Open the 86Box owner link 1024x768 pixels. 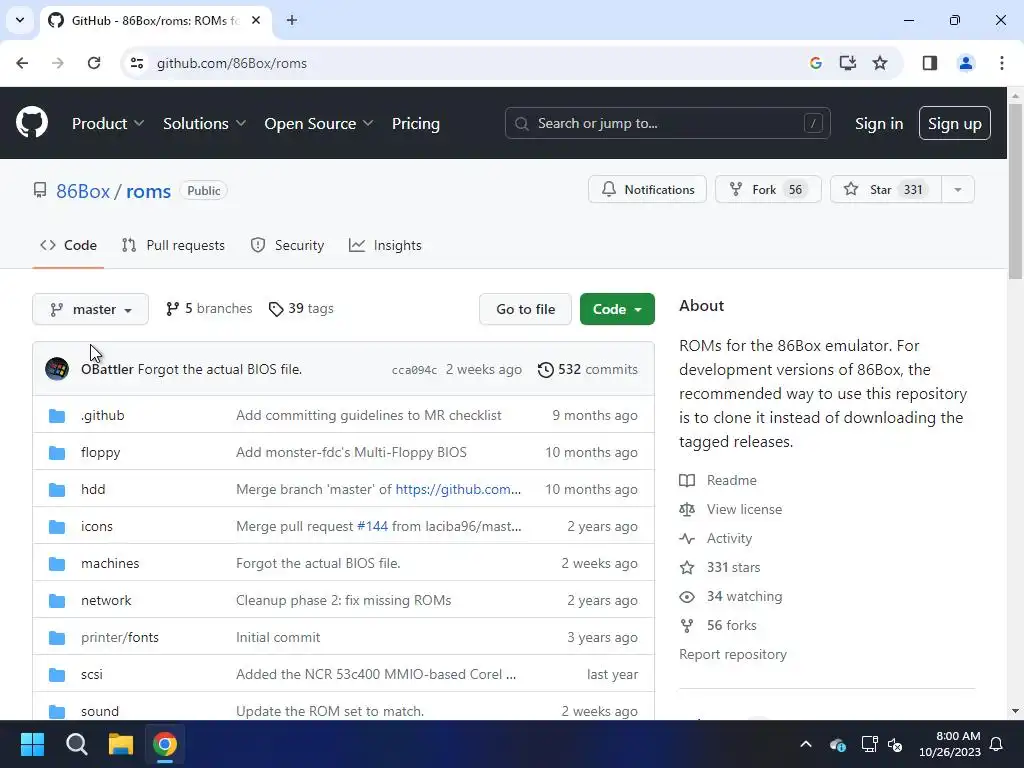(83, 191)
